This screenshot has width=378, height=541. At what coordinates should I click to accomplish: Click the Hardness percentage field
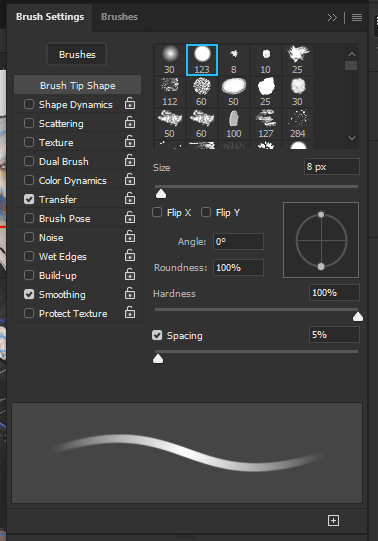click(x=334, y=293)
